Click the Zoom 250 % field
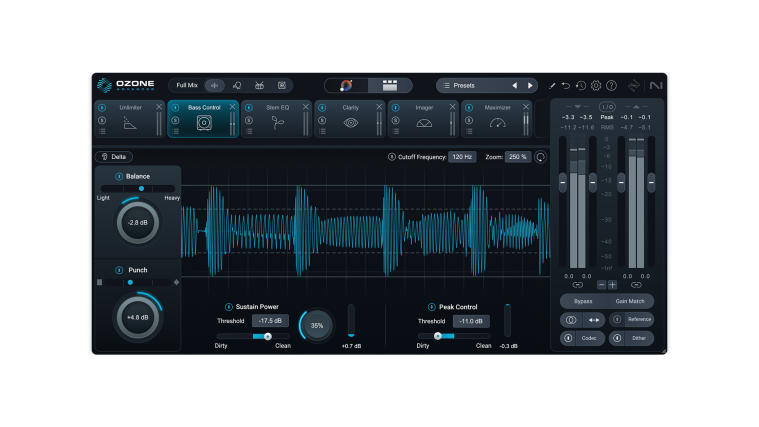The image size is (759, 427). point(517,157)
